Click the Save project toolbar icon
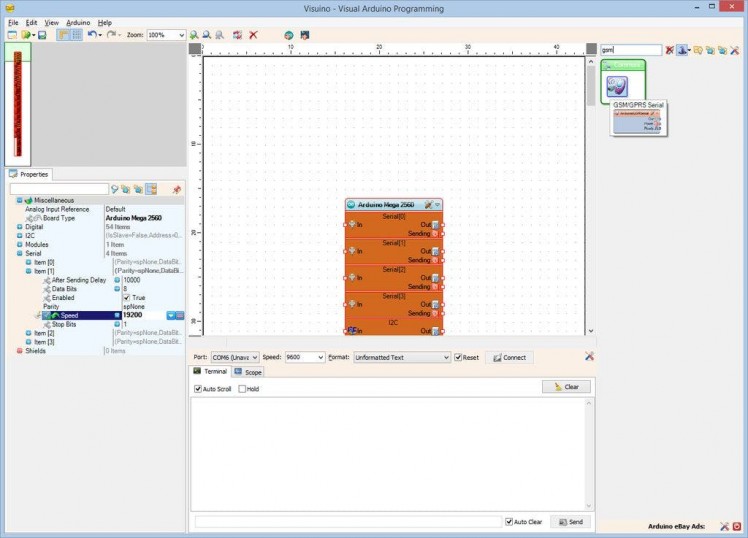 (x=42, y=35)
